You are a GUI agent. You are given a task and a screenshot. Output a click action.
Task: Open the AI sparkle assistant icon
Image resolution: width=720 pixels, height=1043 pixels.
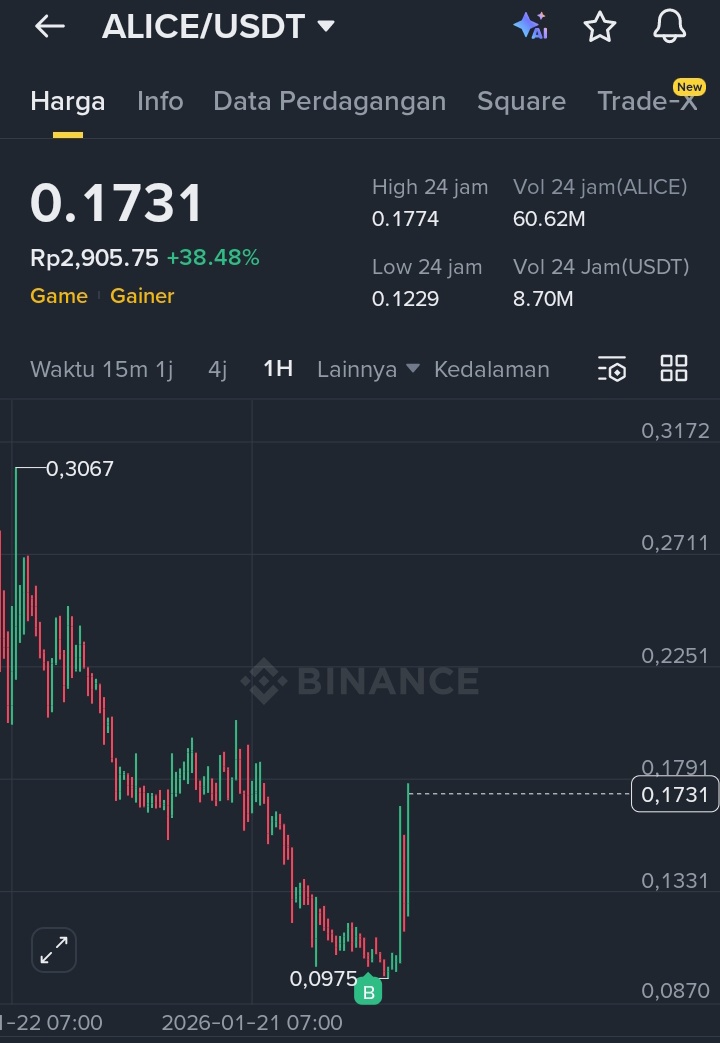[530, 27]
